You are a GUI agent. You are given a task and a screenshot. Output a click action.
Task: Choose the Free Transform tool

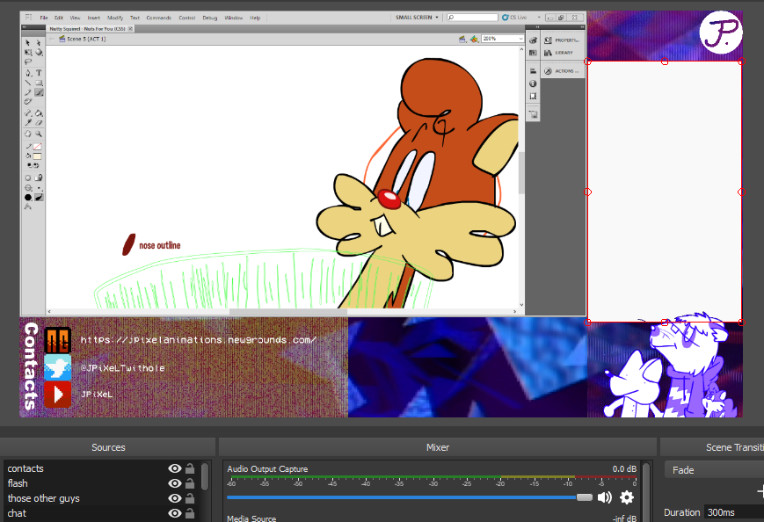click(28, 52)
